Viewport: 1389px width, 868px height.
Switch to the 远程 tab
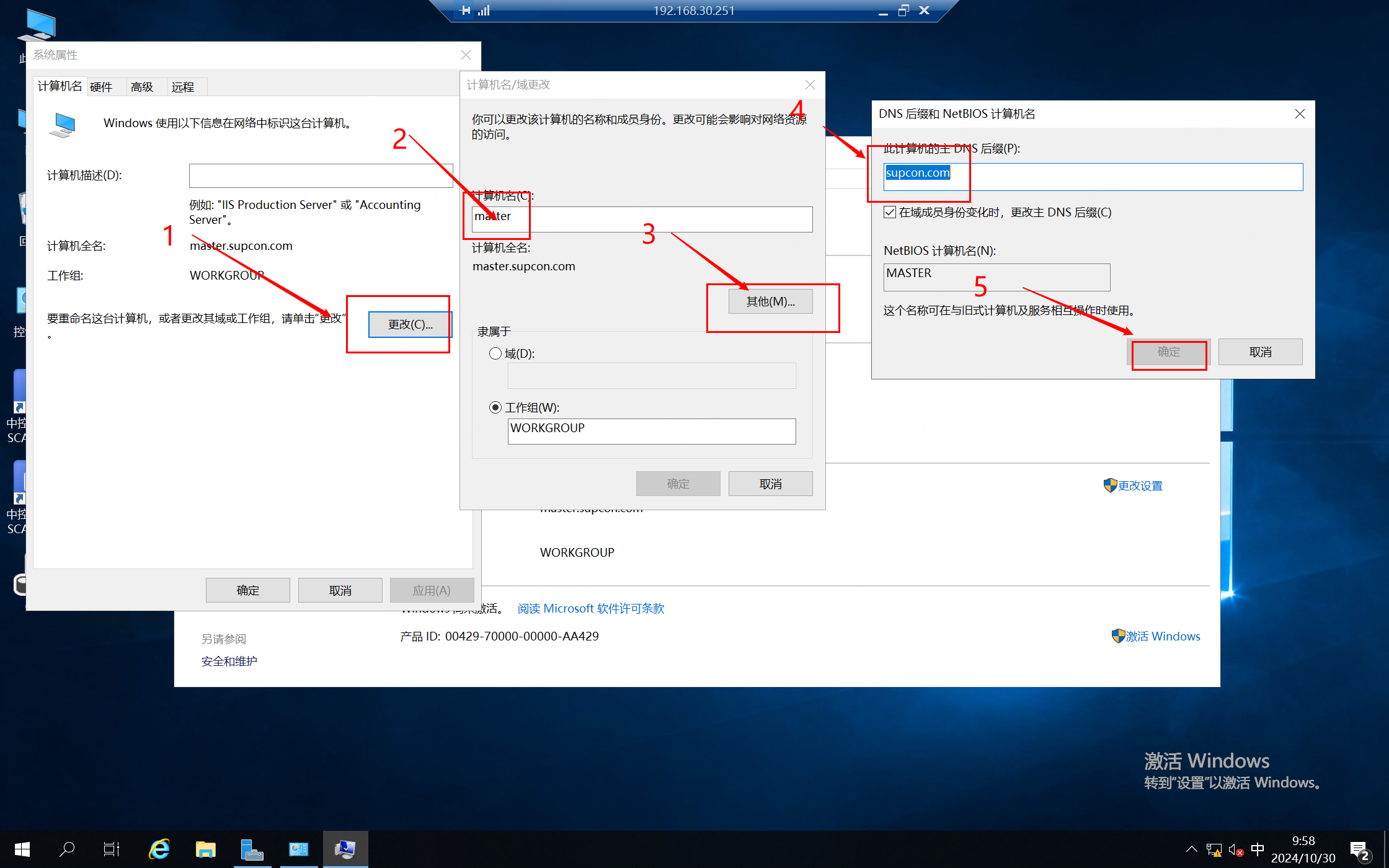click(183, 87)
